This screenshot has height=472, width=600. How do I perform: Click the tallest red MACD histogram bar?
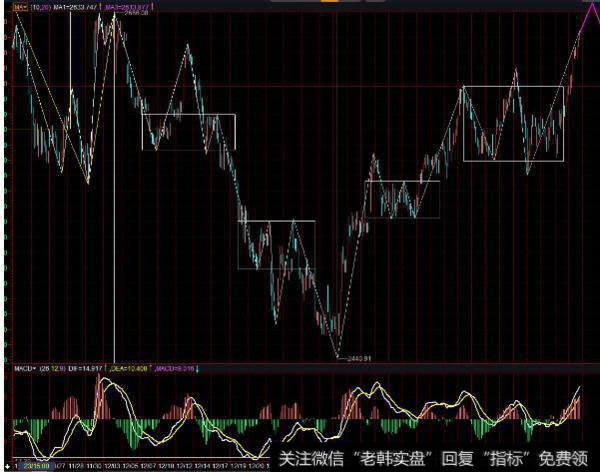(x=101, y=398)
